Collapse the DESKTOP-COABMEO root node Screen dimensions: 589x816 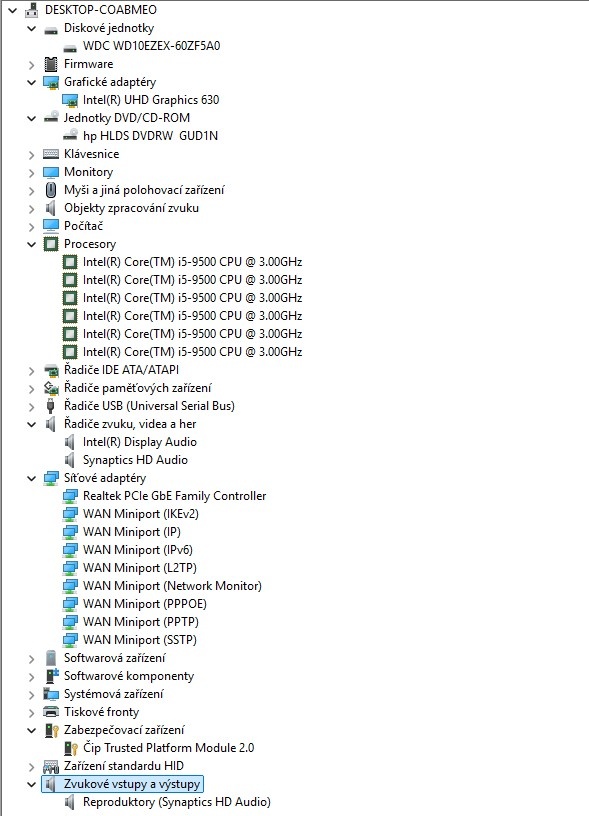coord(12,10)
